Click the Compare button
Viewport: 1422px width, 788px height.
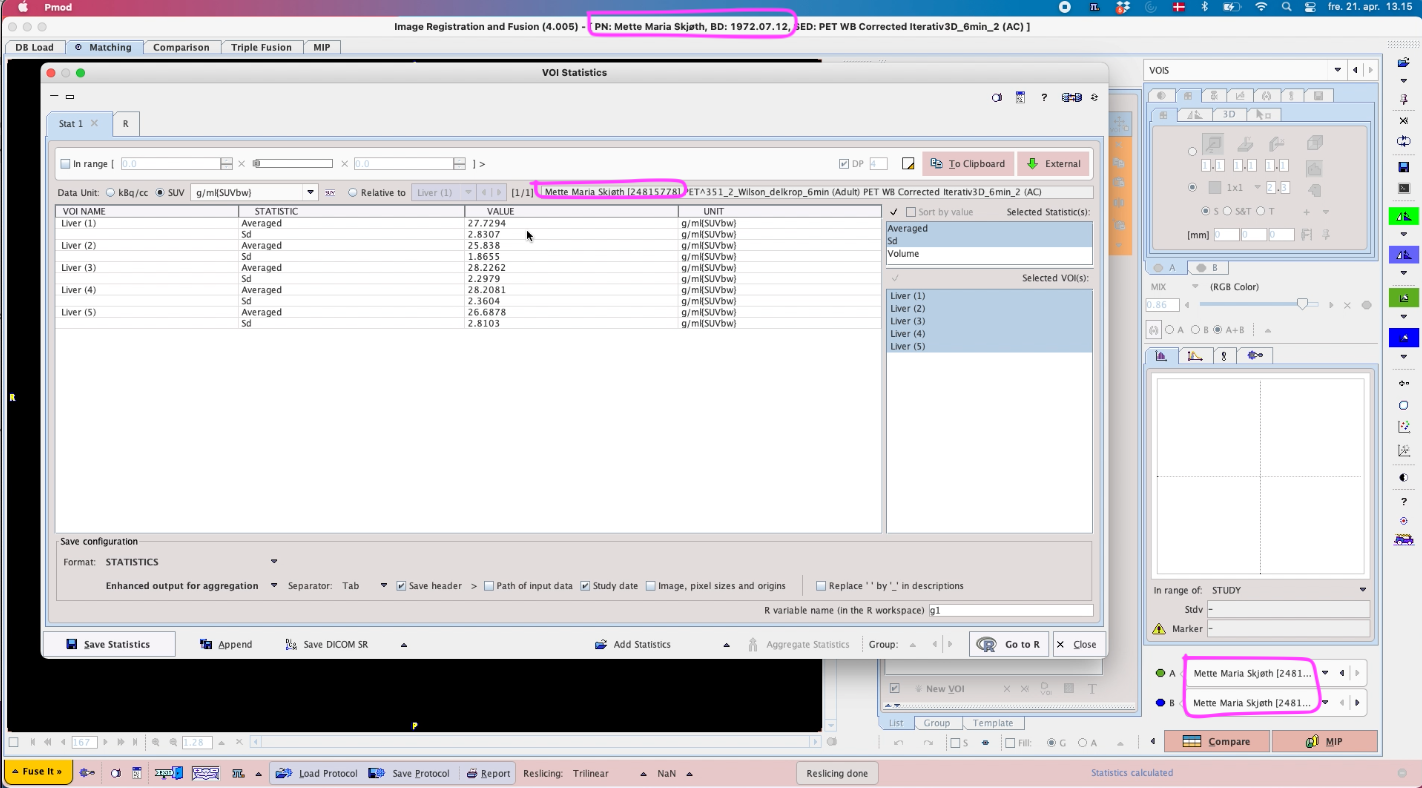1216,741
